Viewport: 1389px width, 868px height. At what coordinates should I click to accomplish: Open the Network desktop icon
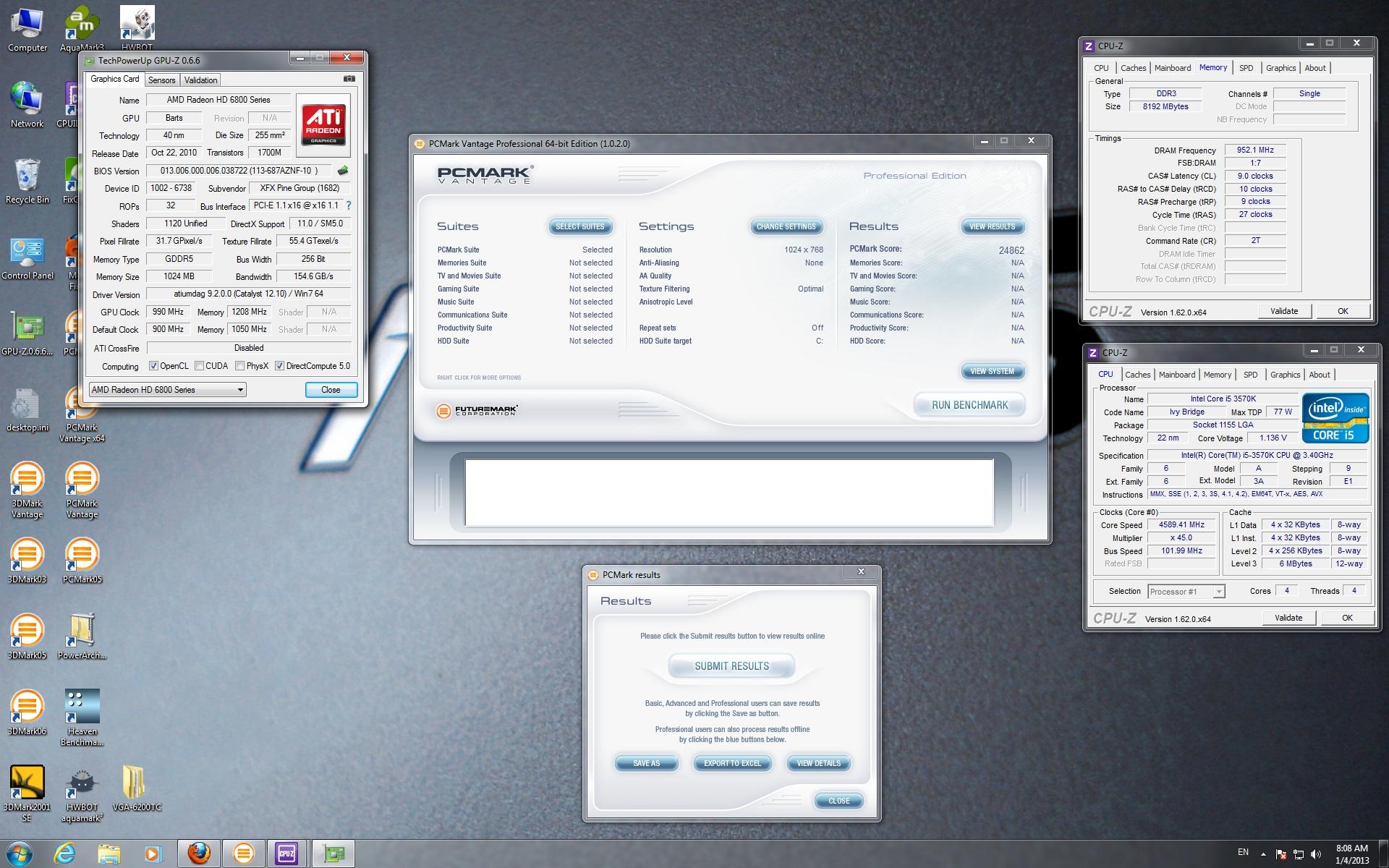click(27, 106)
